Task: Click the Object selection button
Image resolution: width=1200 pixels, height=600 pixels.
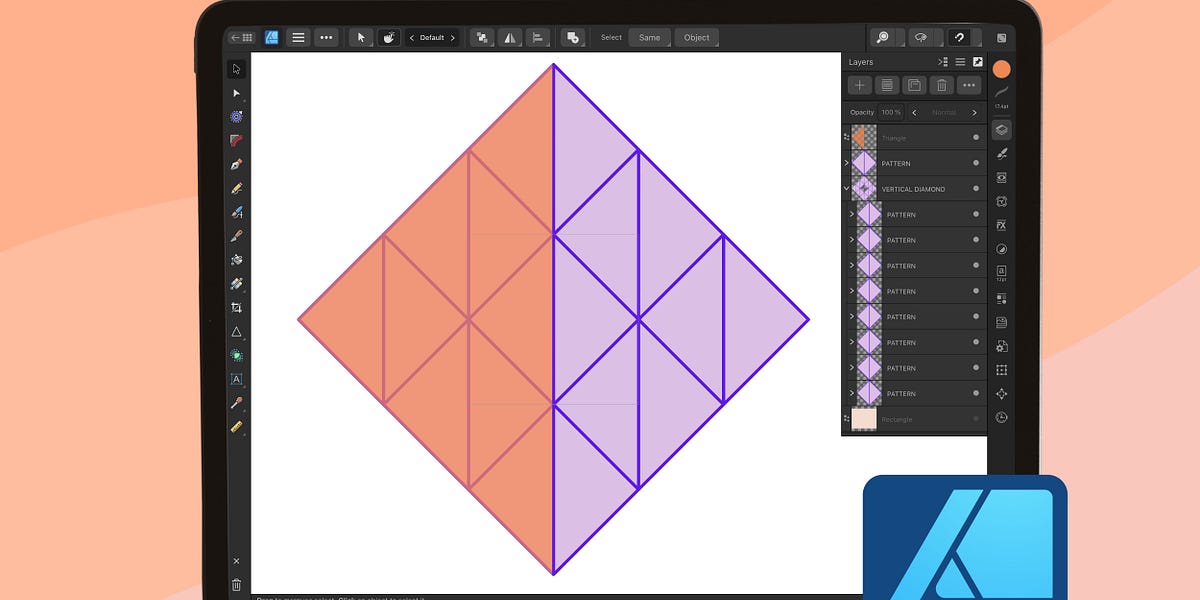Action: [x=696, y=37]
